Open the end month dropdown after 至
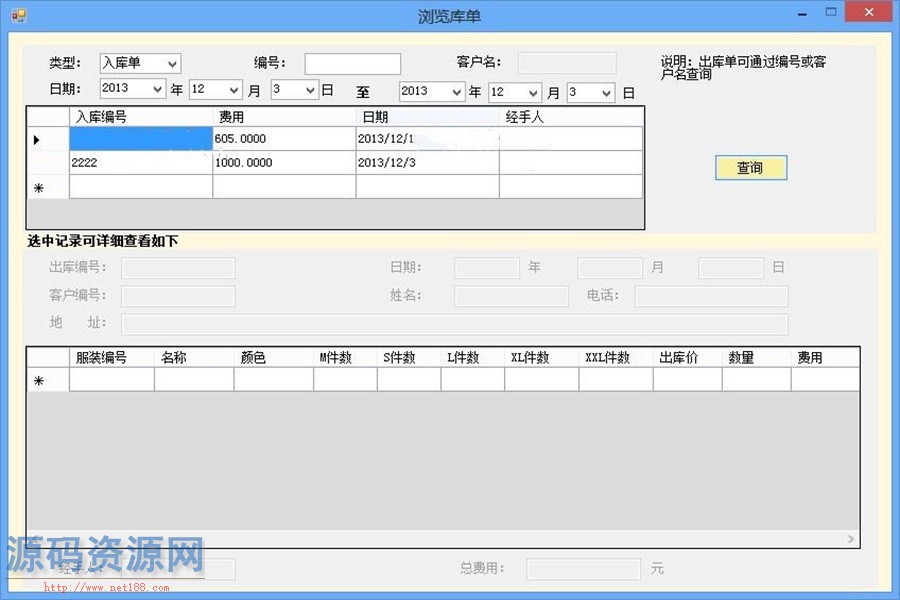The width and height of the screenshot is (900, 600). coord(515,92)
